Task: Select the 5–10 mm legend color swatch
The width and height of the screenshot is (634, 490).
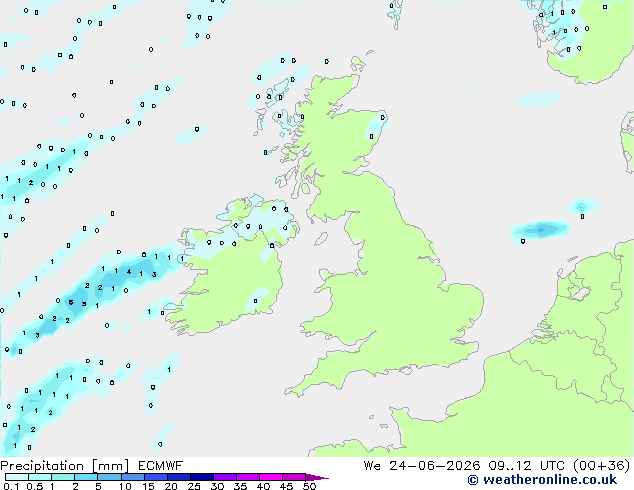Action: pos(109,477)
